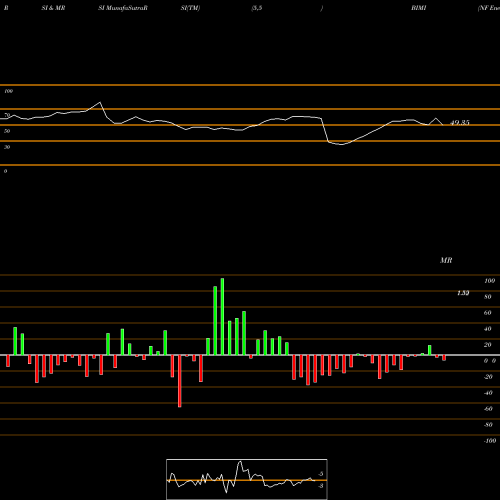
Task: Click the RSI line's lowest dip below 30
Action: (342, 144)
